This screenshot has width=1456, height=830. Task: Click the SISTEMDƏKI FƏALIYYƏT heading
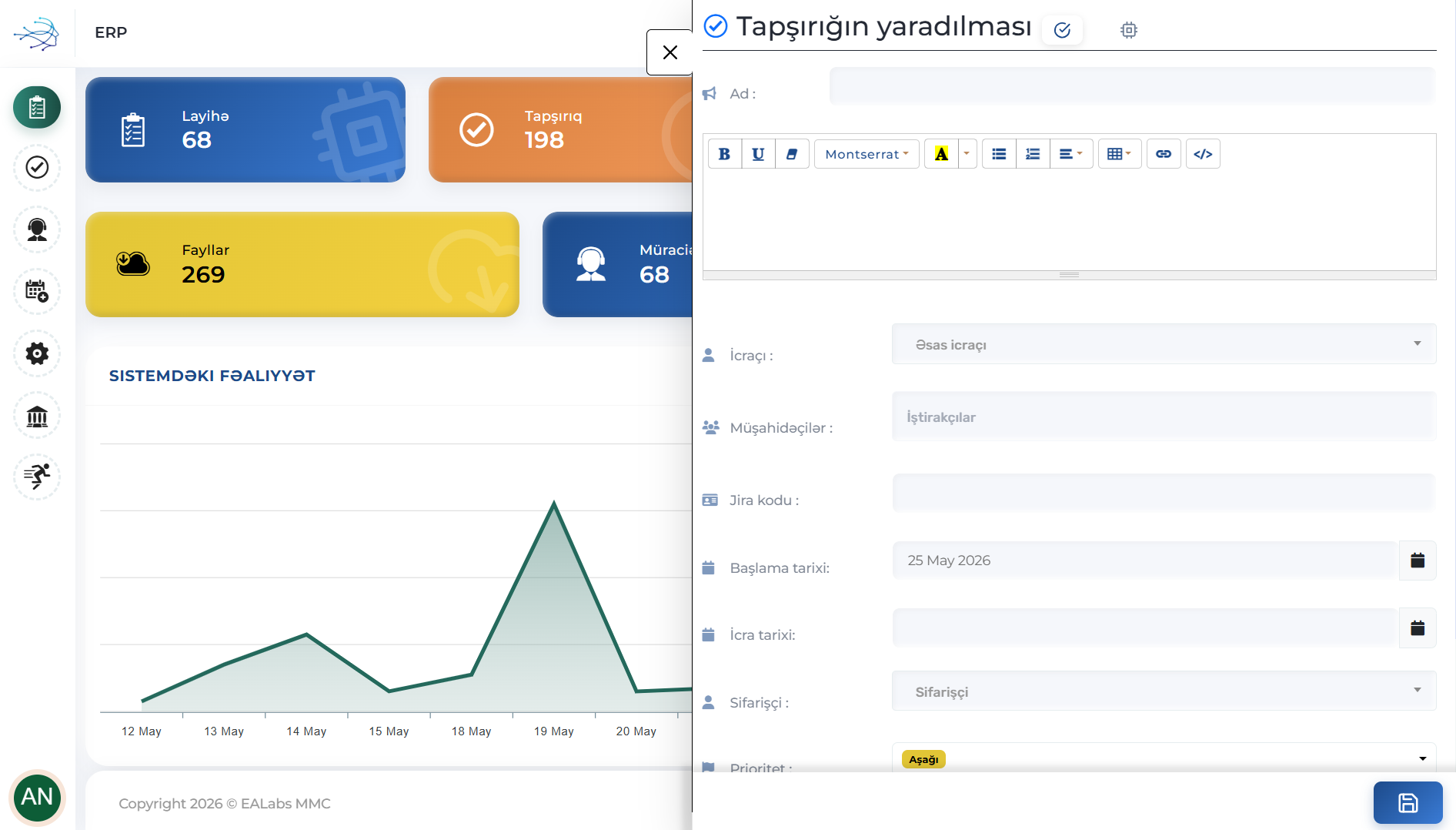coord(212,376)
